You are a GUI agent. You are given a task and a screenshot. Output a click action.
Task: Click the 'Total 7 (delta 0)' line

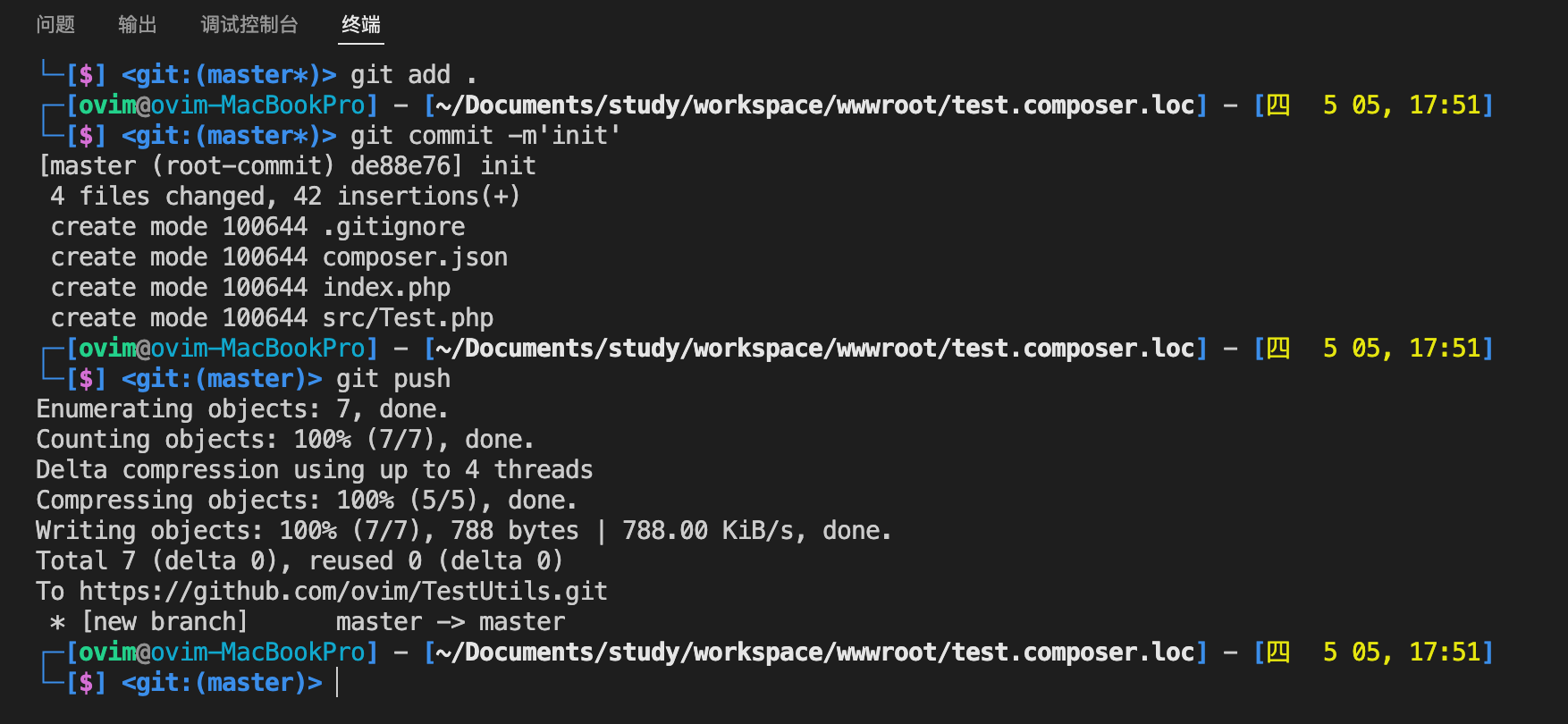(x=299, y=561)
